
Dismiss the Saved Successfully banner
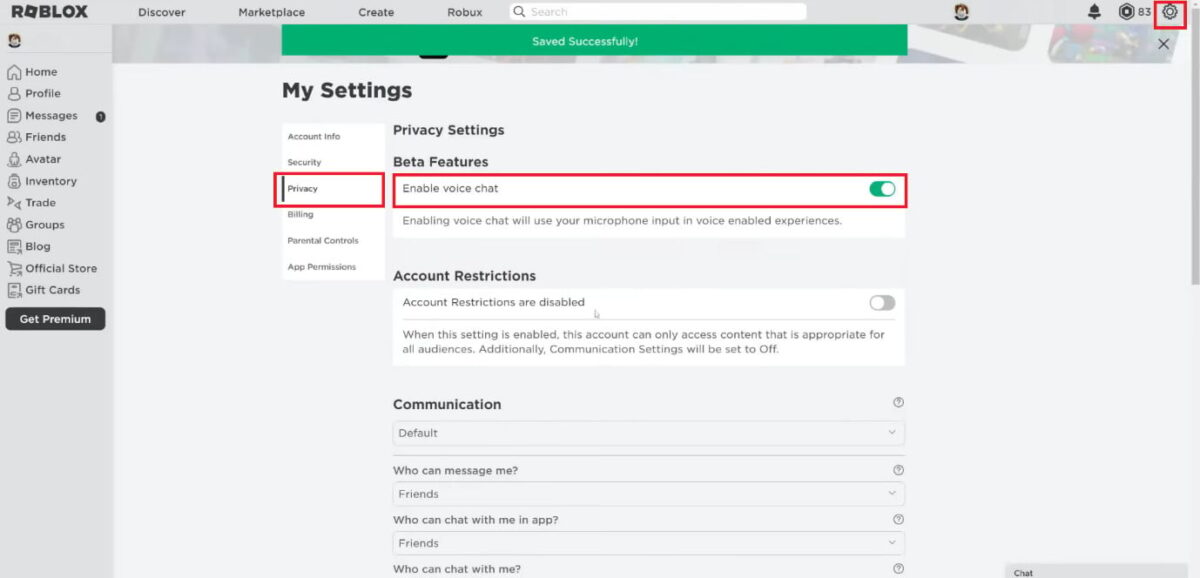[1163, 44]
